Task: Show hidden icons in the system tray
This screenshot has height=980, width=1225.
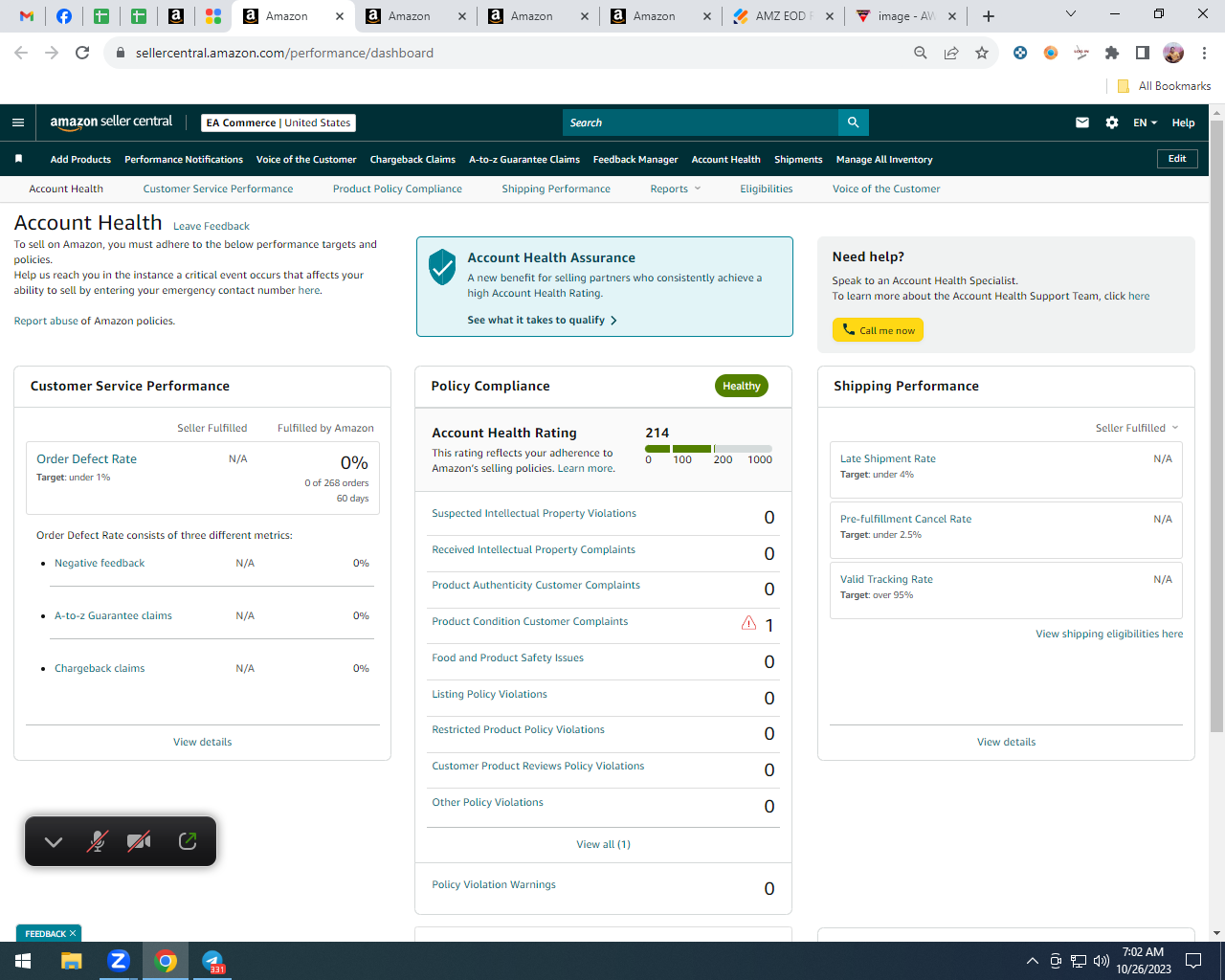Action: click(1032, 961)
